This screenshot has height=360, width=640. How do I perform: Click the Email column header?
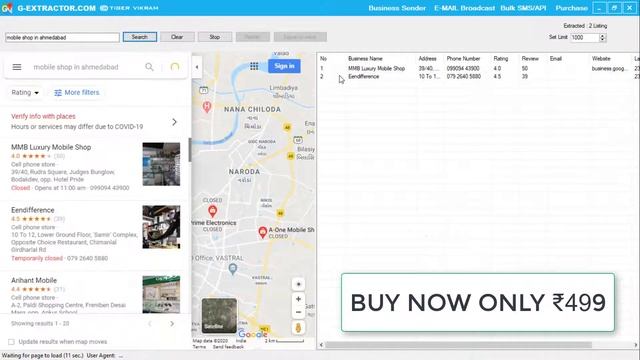click(556, 59)
